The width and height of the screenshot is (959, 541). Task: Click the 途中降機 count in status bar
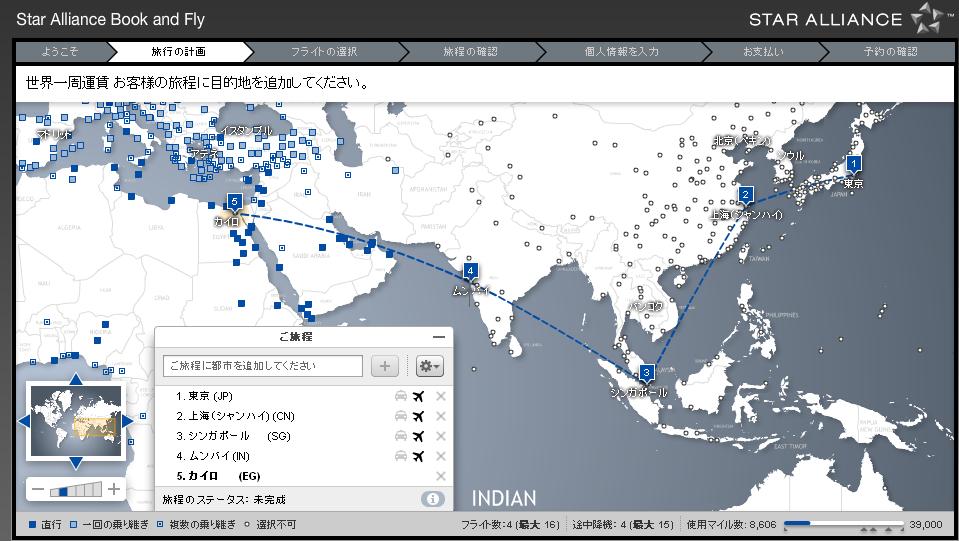click(623, 524)
